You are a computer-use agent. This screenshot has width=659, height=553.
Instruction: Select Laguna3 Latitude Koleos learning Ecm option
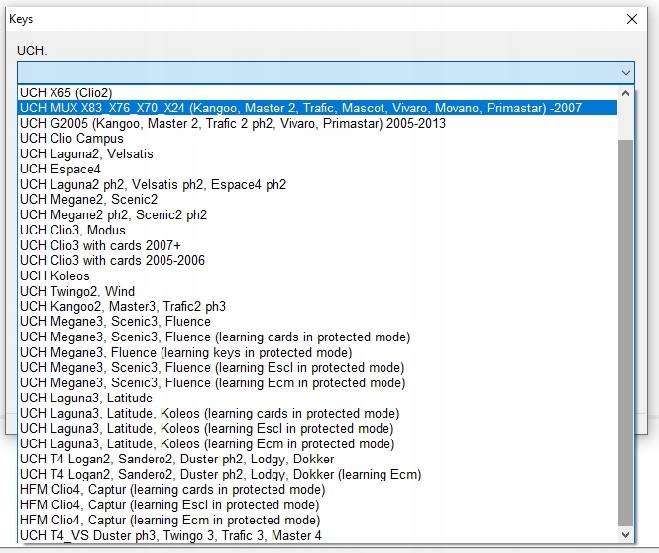(318, 443)
